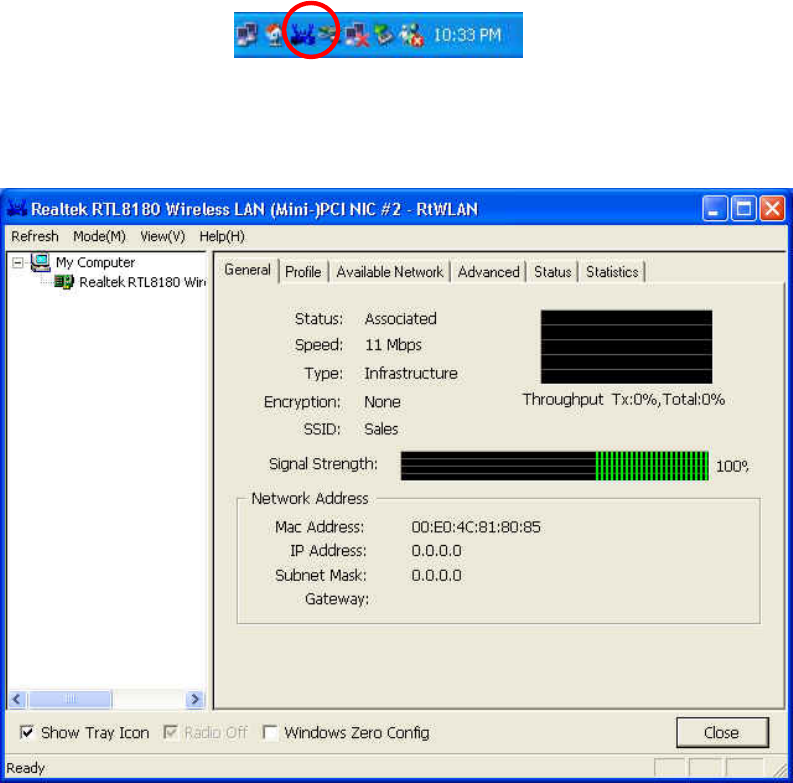Click the tree panel right scroll arrow
The image size is (793, 783).
click(x=194, y=699)
